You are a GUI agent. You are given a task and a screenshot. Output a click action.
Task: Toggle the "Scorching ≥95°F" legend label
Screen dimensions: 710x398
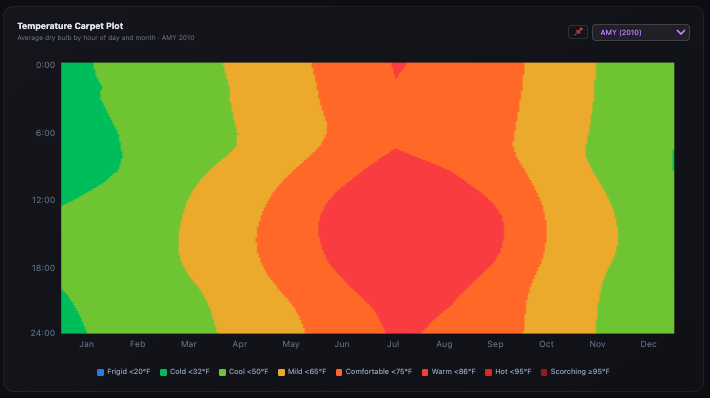pyautogui.click(x=580, y=372)
